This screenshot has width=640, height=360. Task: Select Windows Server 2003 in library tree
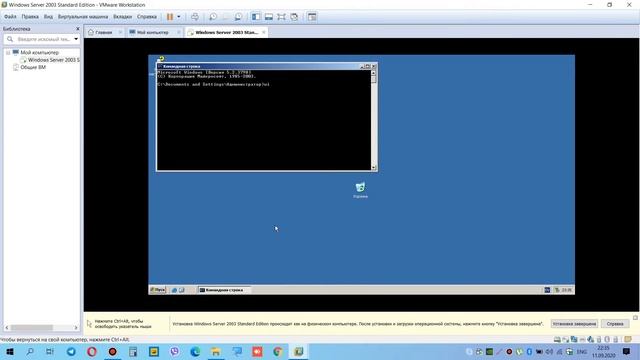click(53, 60)
